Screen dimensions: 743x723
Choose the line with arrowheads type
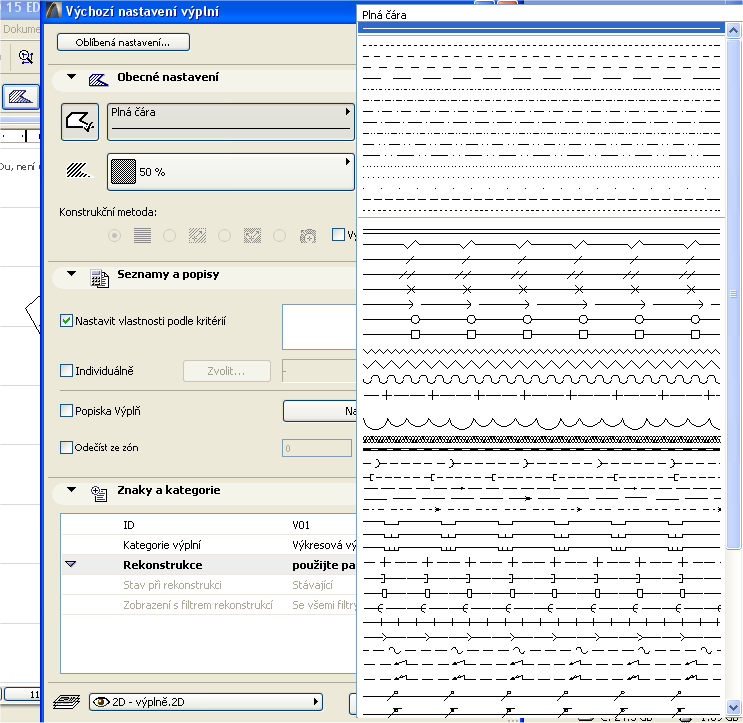542,304
